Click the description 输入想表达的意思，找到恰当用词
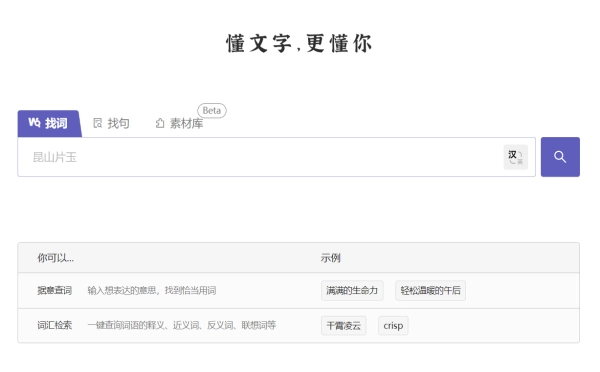Image resolution: width=600 pixels, height=372 pixels. (x=152, y=290)
